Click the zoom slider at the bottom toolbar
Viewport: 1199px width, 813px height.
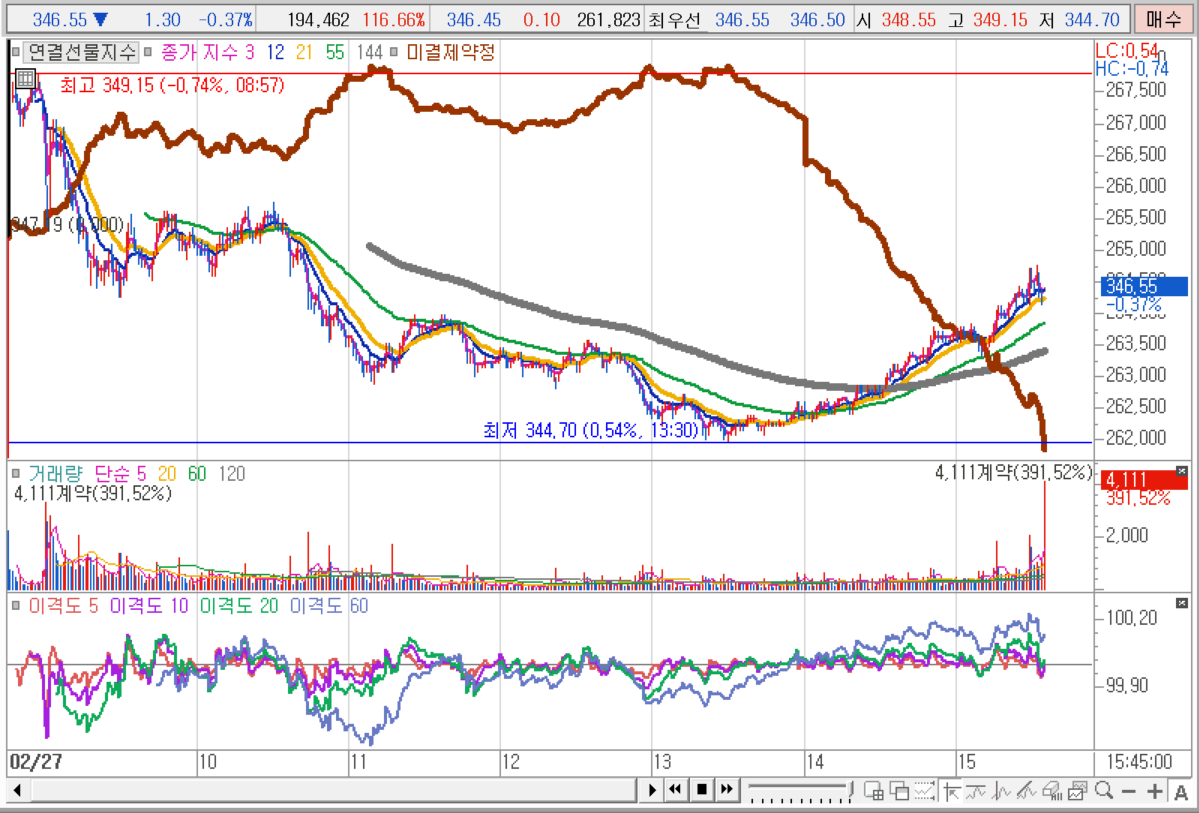click(x=800, y=790)
